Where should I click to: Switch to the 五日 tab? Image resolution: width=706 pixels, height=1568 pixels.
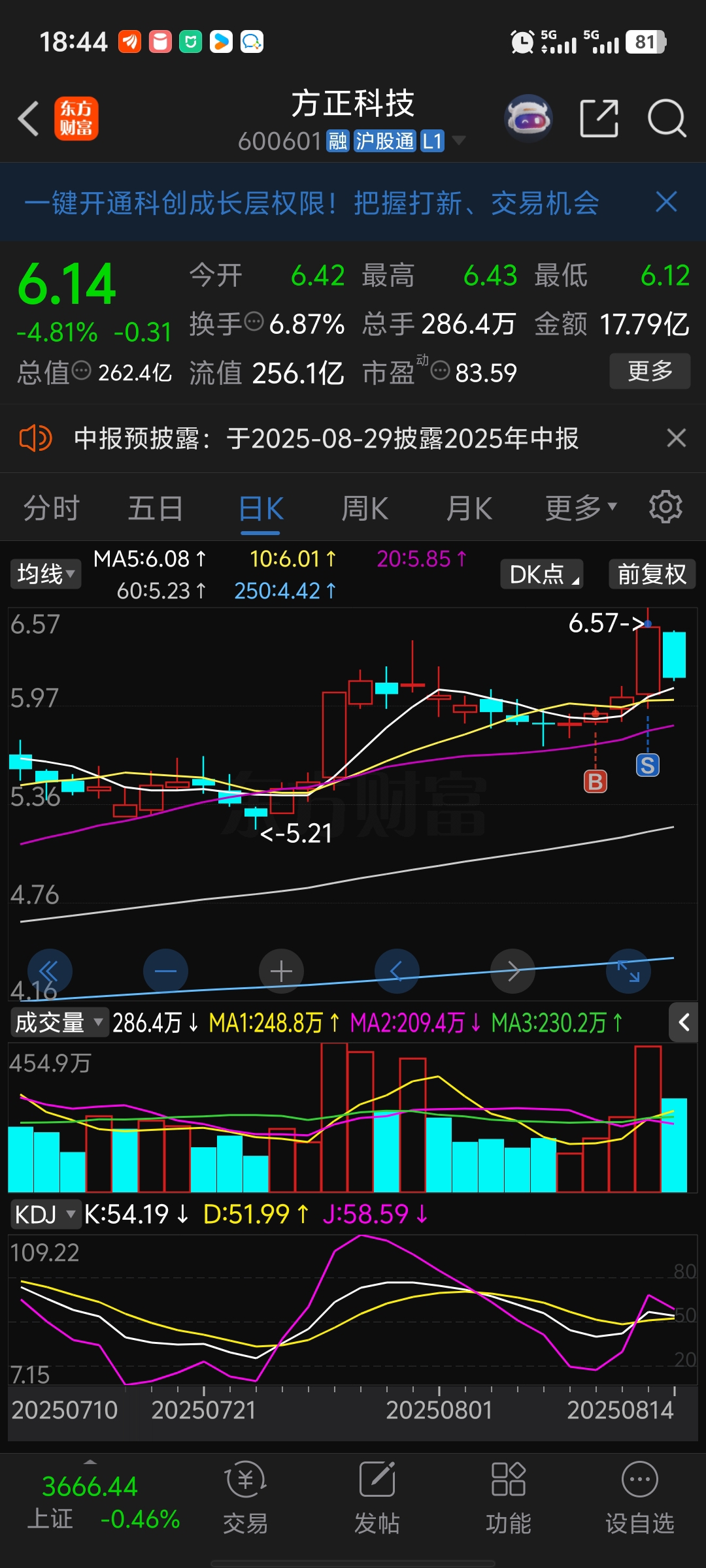[156, 508]
